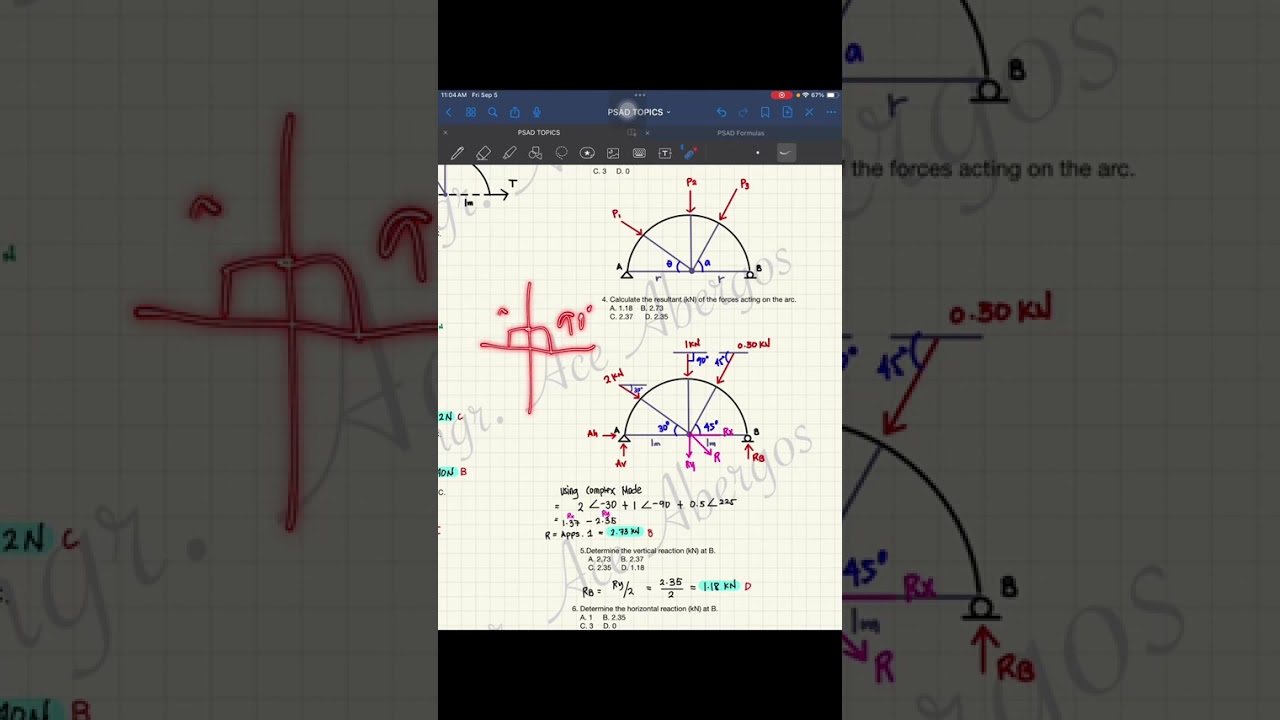Screen dimensions: 1280x720
Task: Select the Pen tool
Action: pyautogui.click(x=457, y=153)
